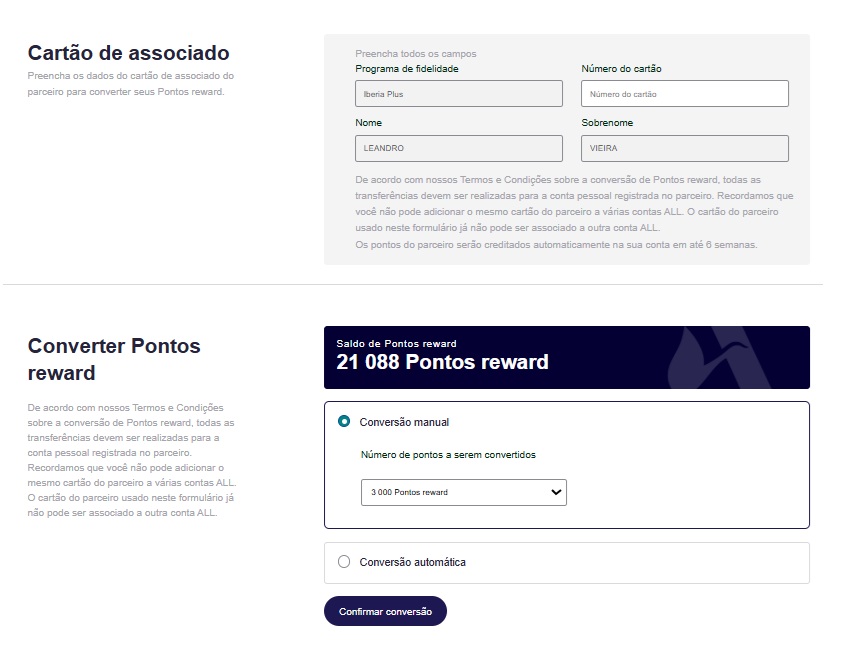The image size is (852, 653).
Task: Click the Nome field containing LEANDRO
Action: 459,148
